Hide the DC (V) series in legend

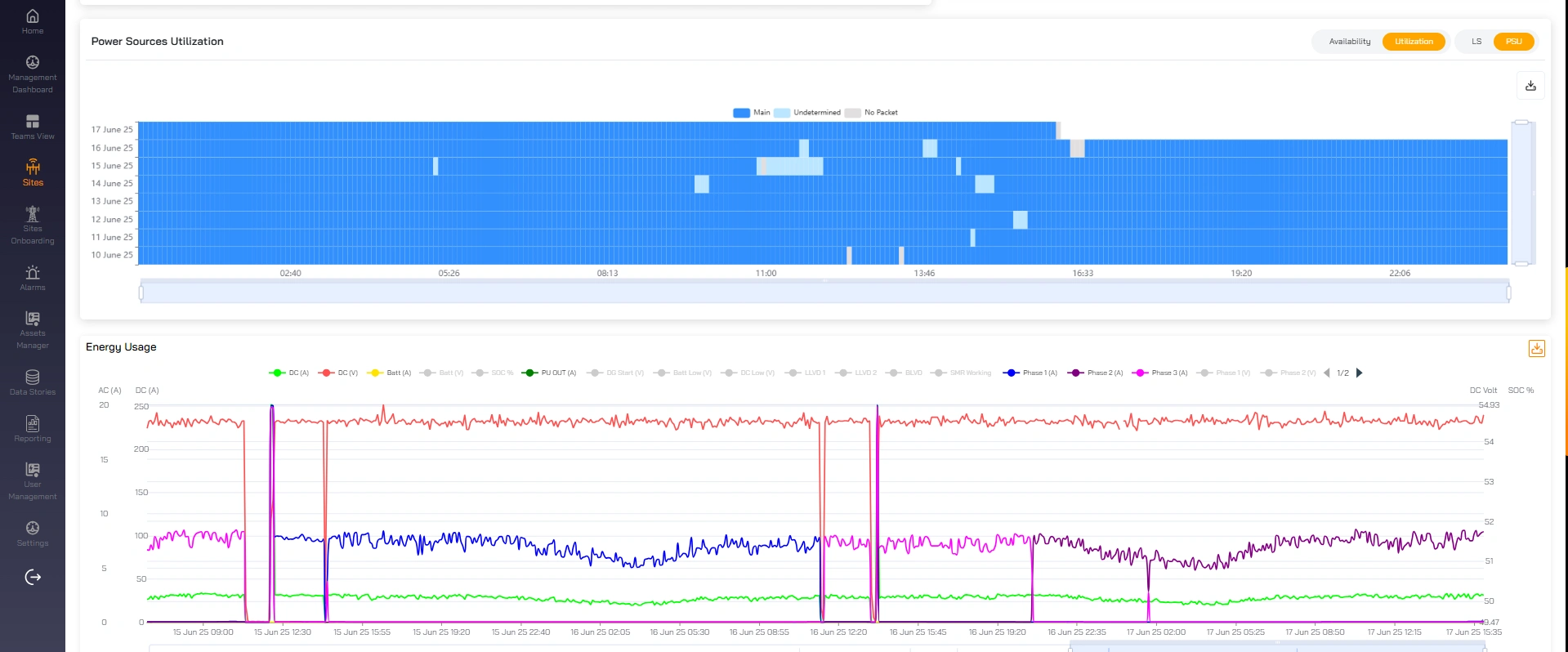pyautogui.click(x=338, y=373)
